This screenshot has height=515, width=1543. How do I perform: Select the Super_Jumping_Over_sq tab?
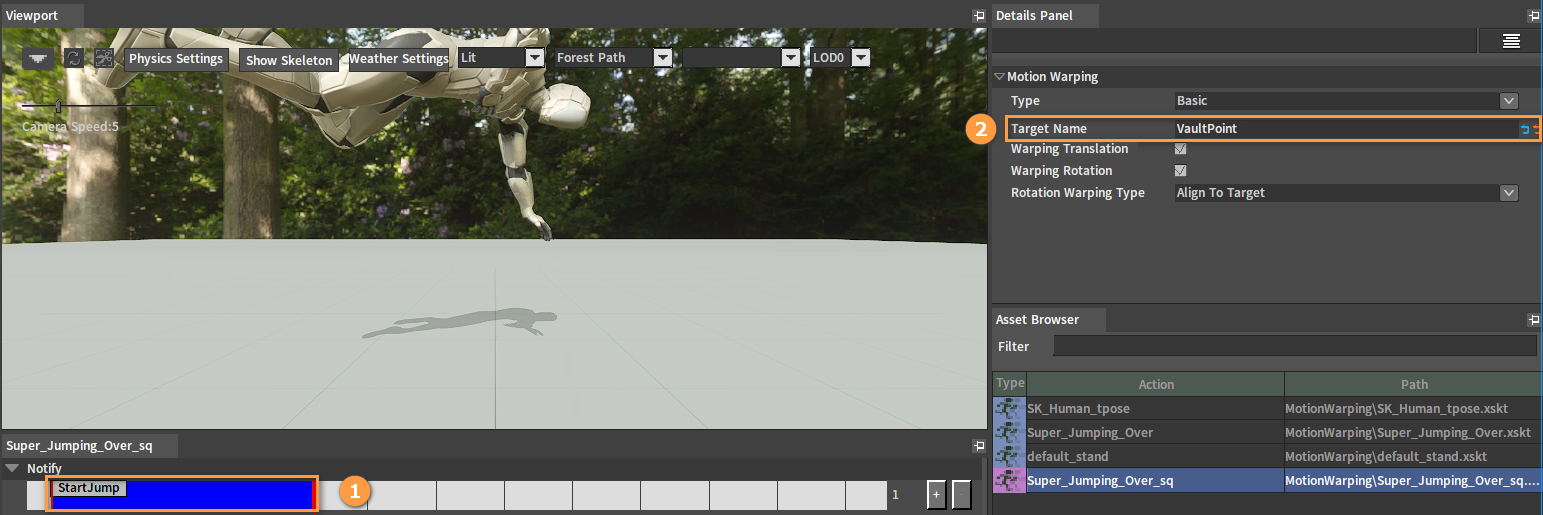[x=89, y=445]
